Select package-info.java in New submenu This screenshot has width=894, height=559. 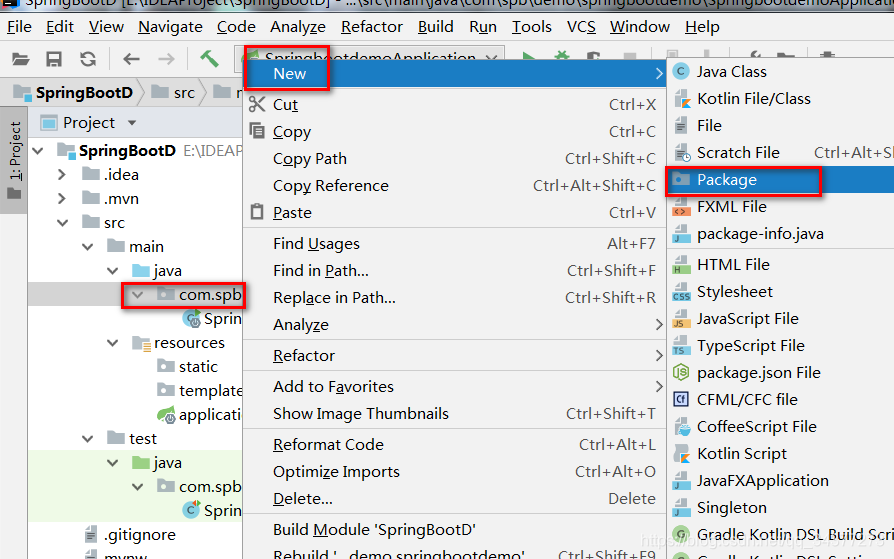tap(780, 234)
